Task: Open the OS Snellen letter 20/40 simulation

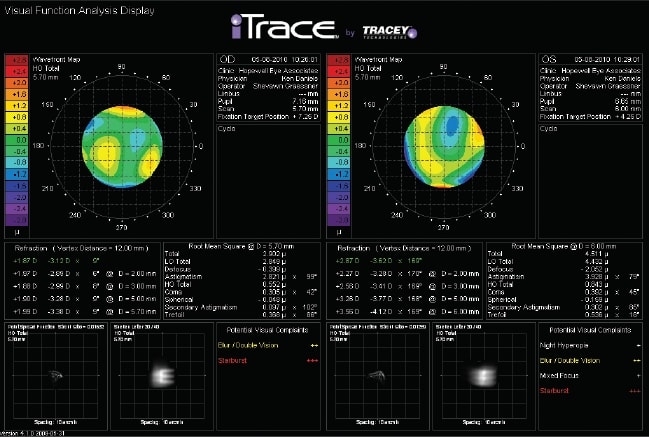Action: pos(484,376)
